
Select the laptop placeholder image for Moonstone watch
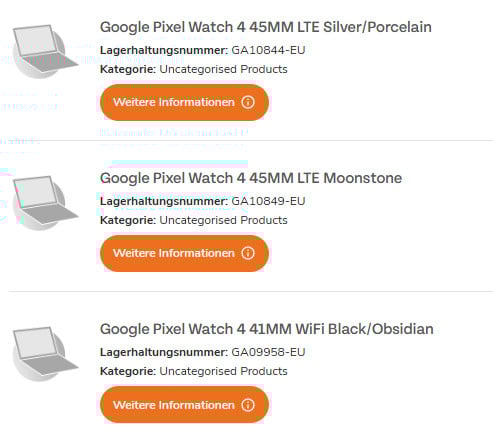coord(45,202)
